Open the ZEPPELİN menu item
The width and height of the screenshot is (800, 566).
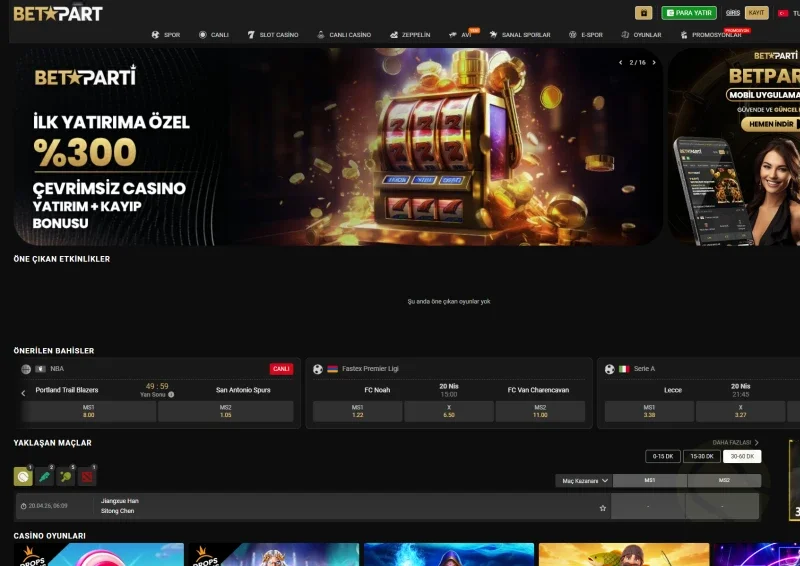[410, 35]
